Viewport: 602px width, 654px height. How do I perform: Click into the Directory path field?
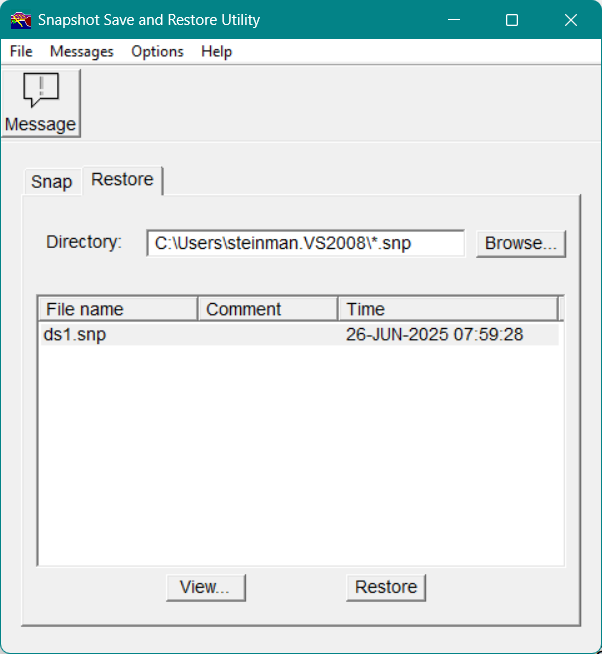click(305, 243)
